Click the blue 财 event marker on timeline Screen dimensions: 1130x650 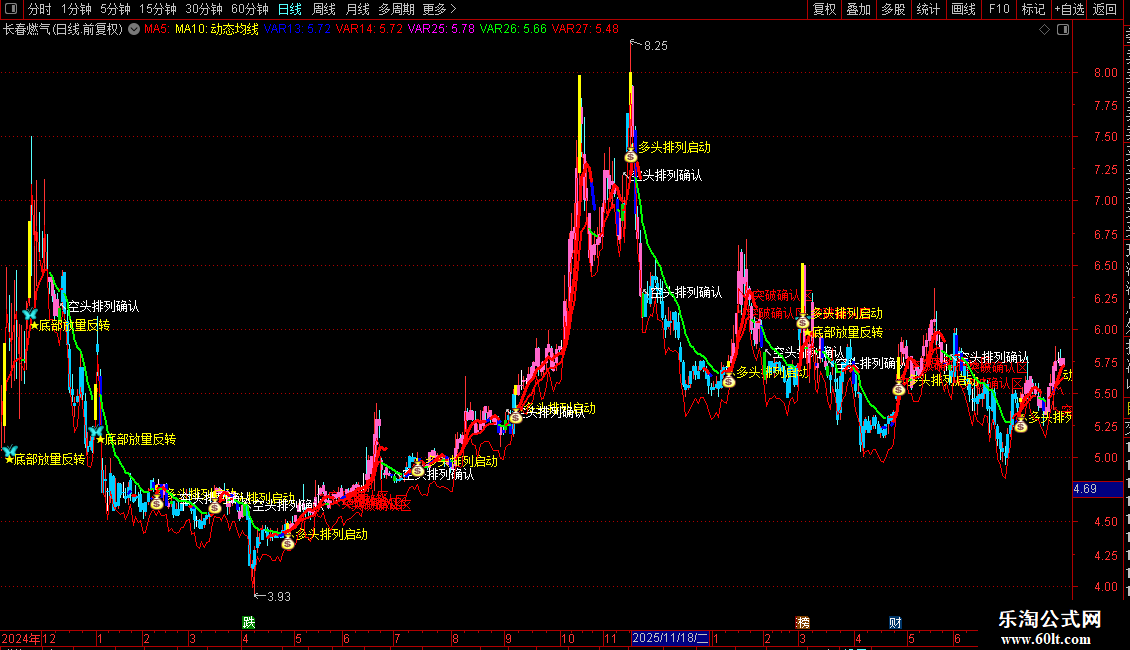[895, 622]
